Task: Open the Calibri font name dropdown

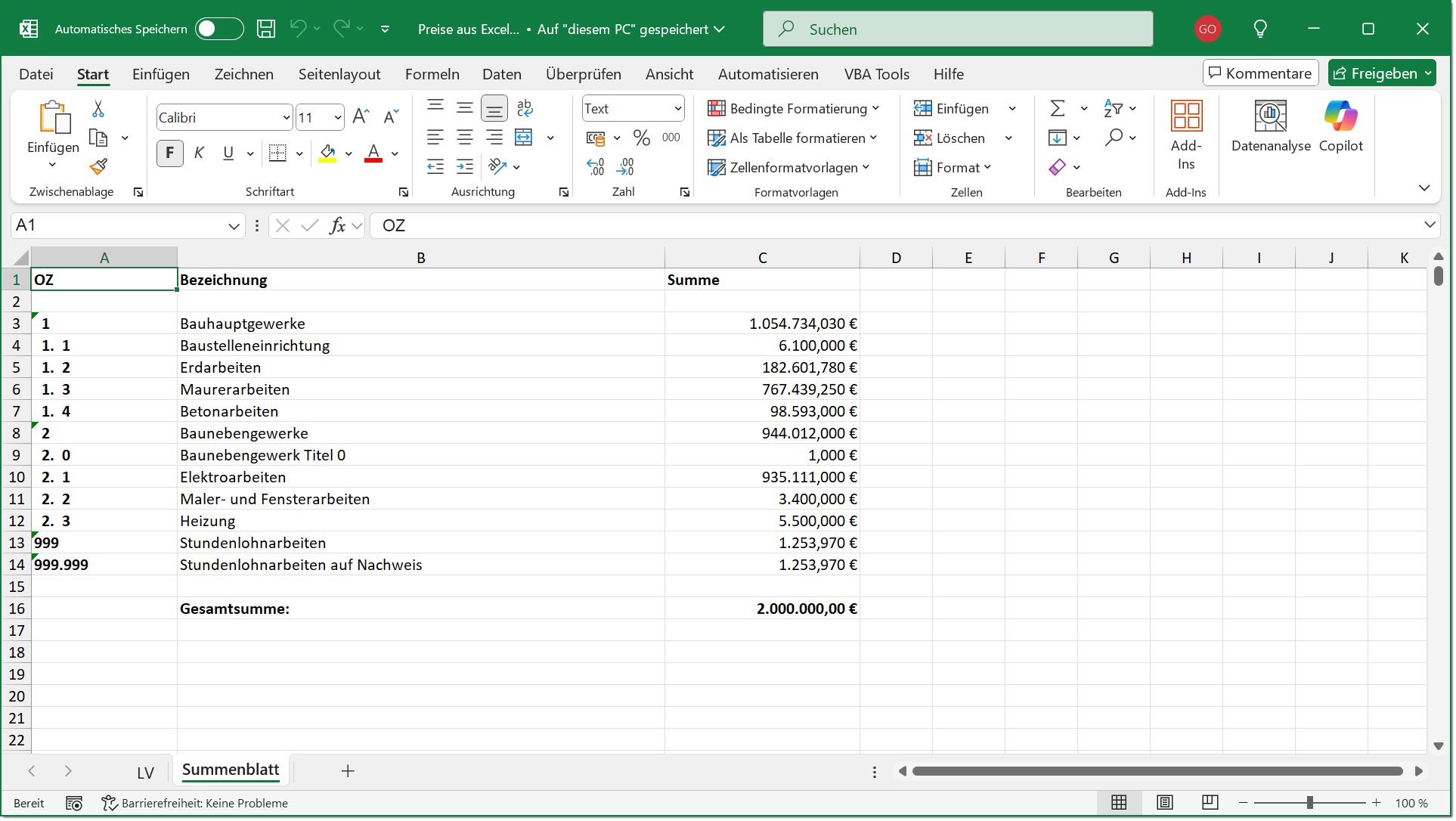Action: point(287,117)
